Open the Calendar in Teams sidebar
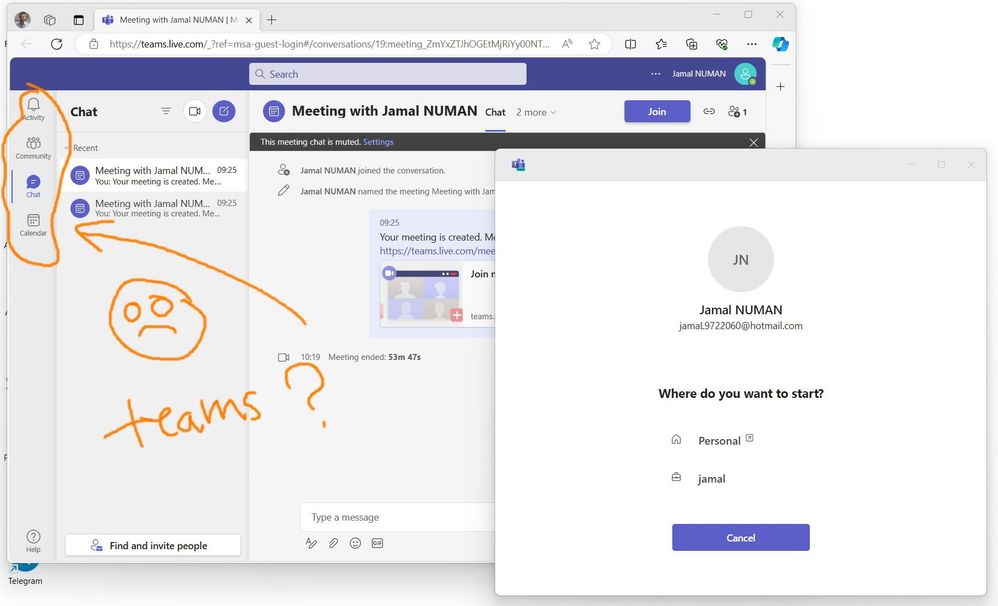Image resolution: width=998 pixels, height=606 pixels. (33, 225)
